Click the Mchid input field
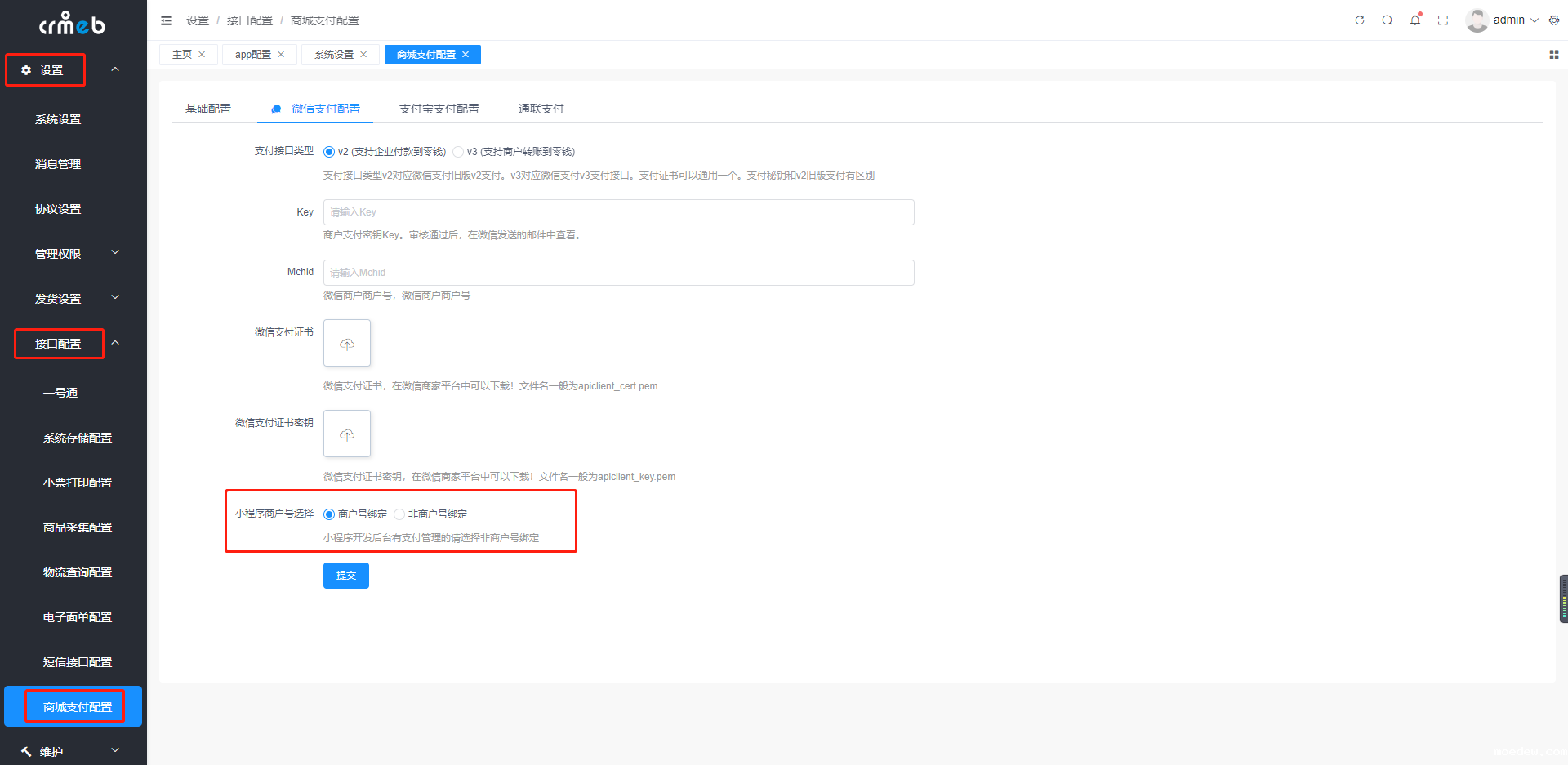This screenshot has height=765, width=1568. point(618,273)
